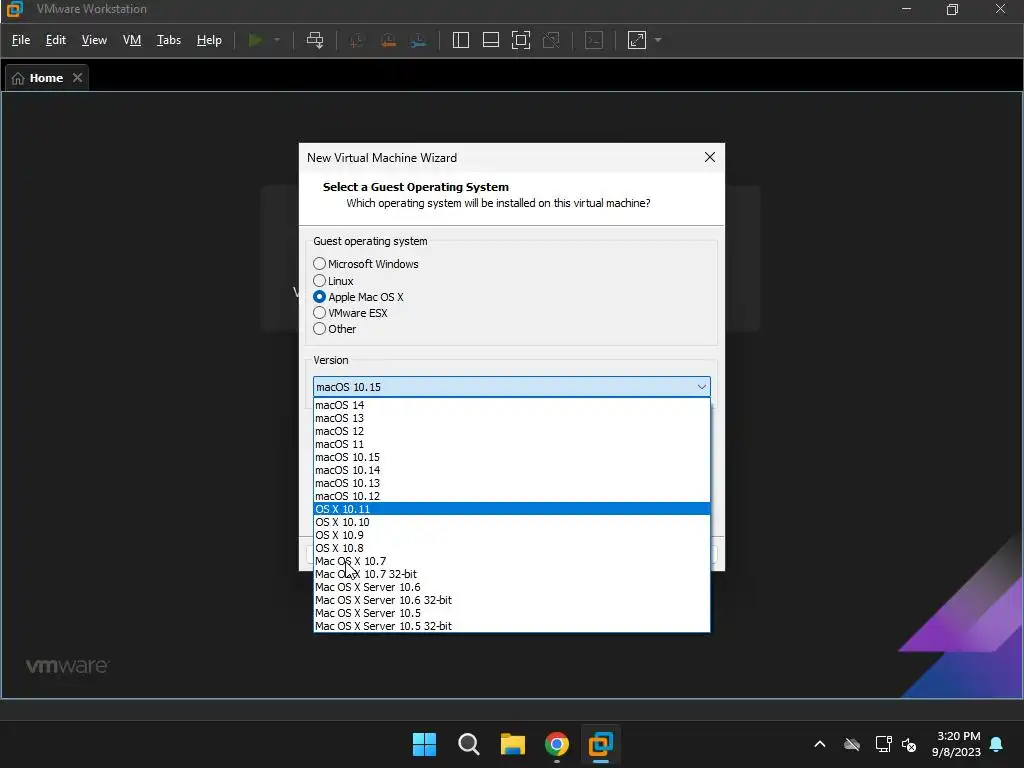
Task: Toggle the thumbnail bar view icon
Action: coord(490,40)
